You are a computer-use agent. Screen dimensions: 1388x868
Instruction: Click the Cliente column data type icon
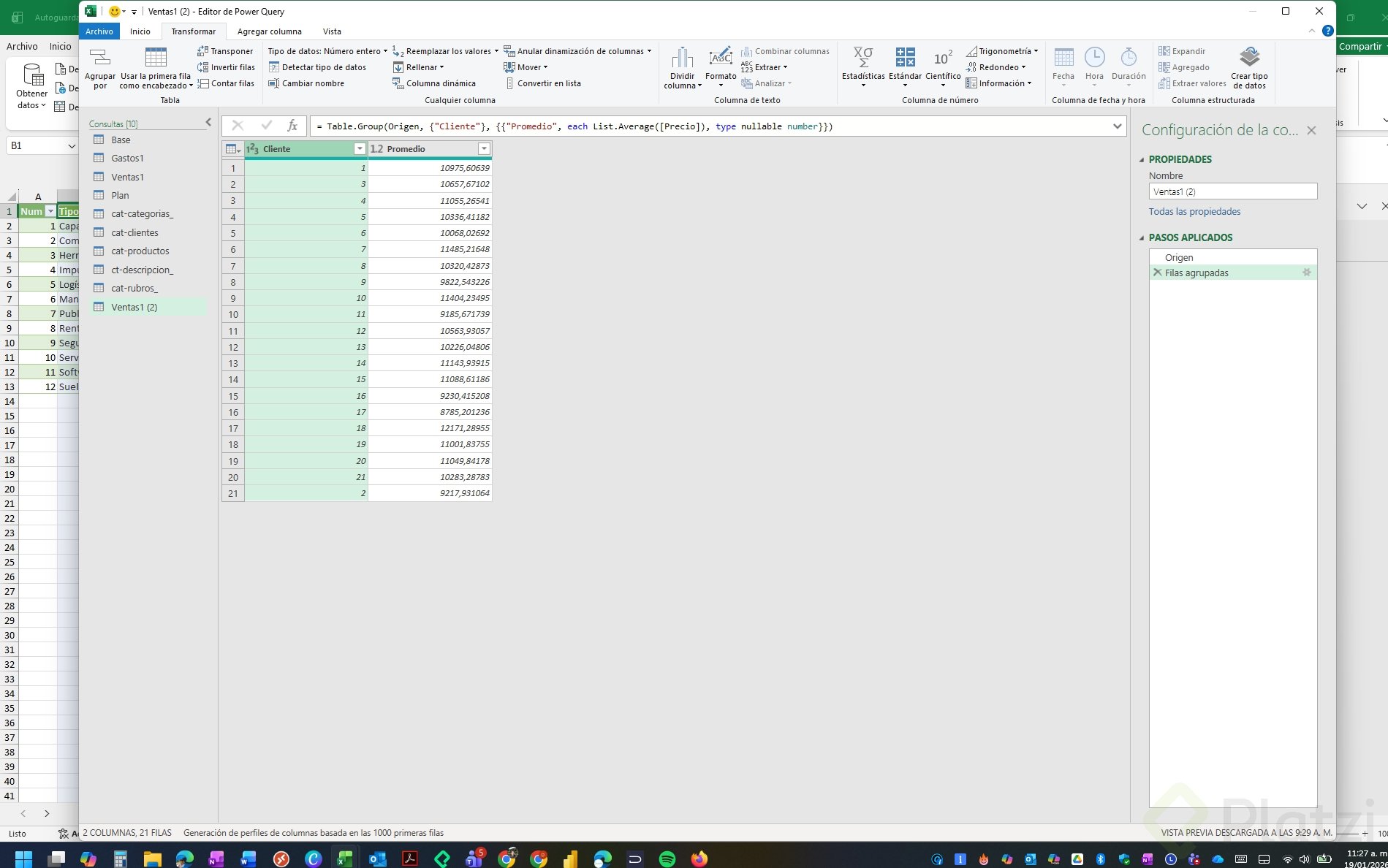(x=253, y=149)
